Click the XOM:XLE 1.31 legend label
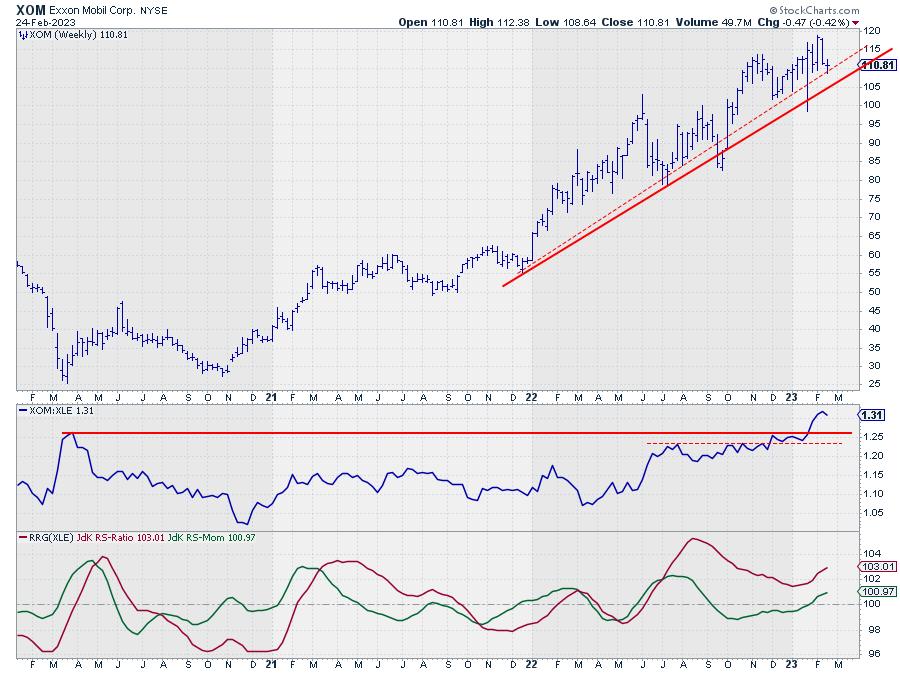This screenshot has width=900, height=673. (61, 411)
